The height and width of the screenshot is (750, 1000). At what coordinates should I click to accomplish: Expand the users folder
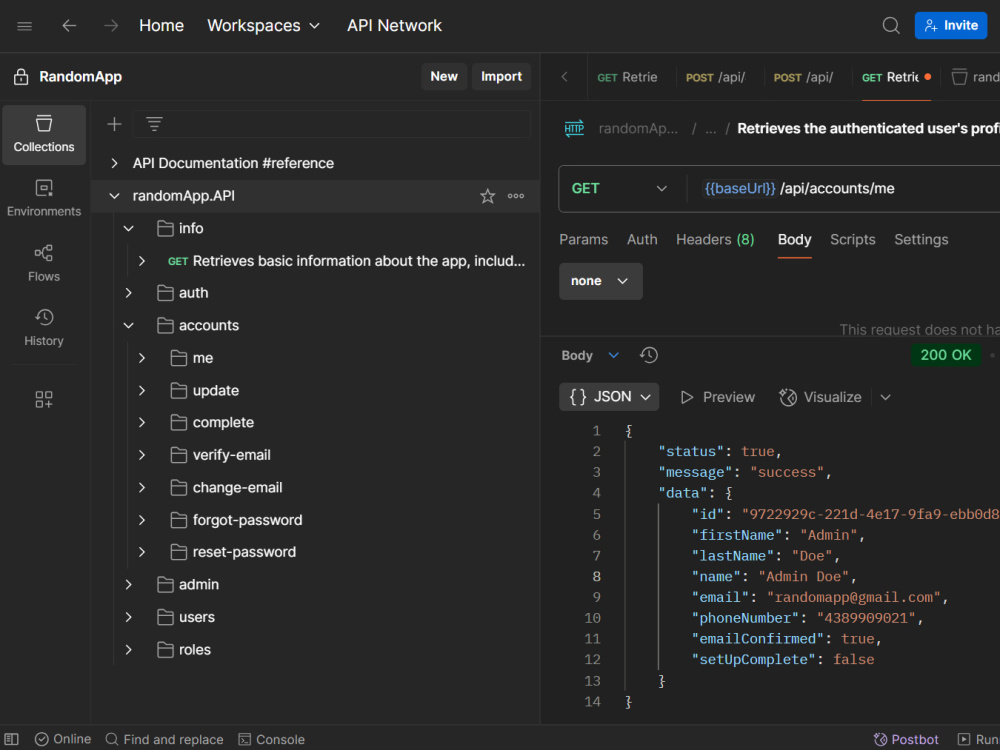click(128, 617)
